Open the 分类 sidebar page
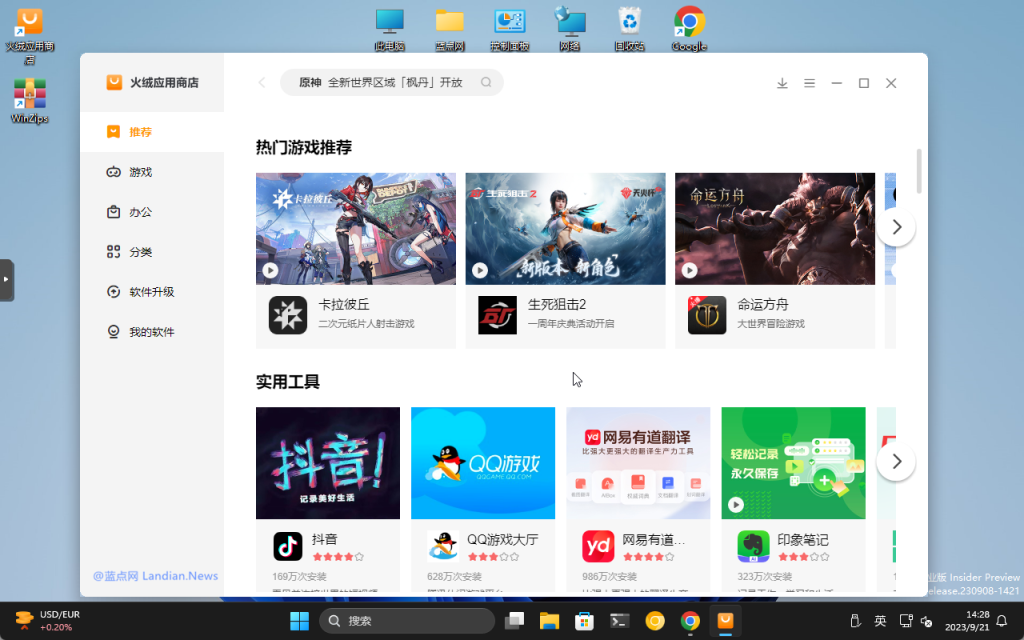Image resolution: width=1024 pixels, height=640 pixels. [152, 252]
